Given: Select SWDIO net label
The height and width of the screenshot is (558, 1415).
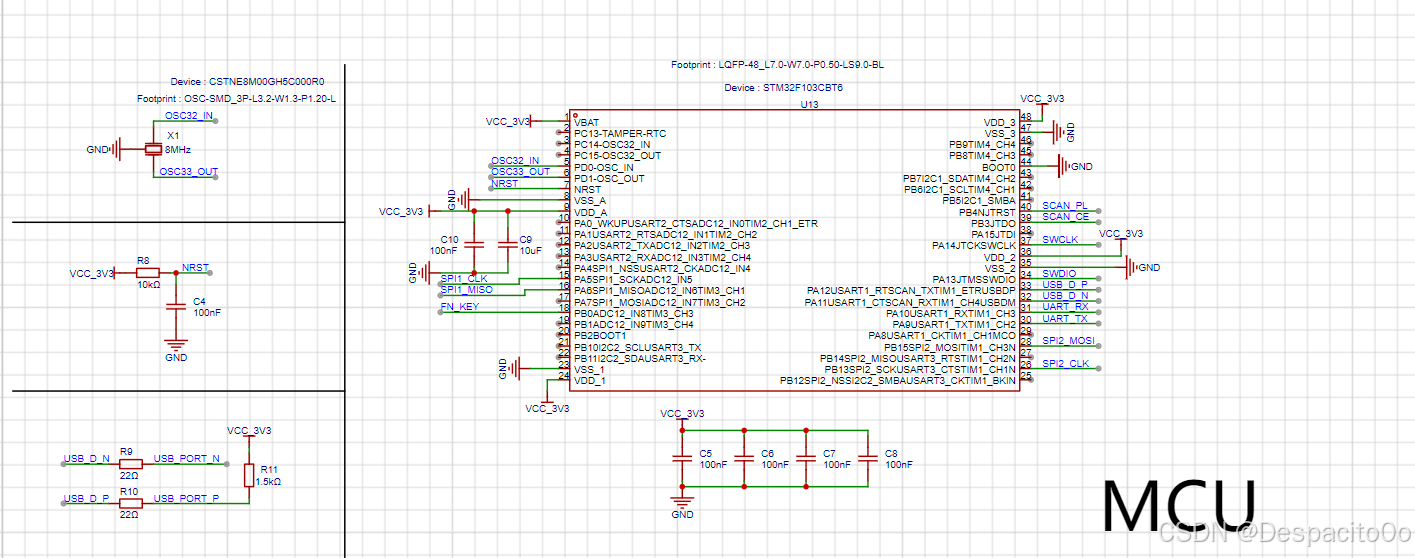Looking at the screenshot, I should click(x=1060, y=274).
